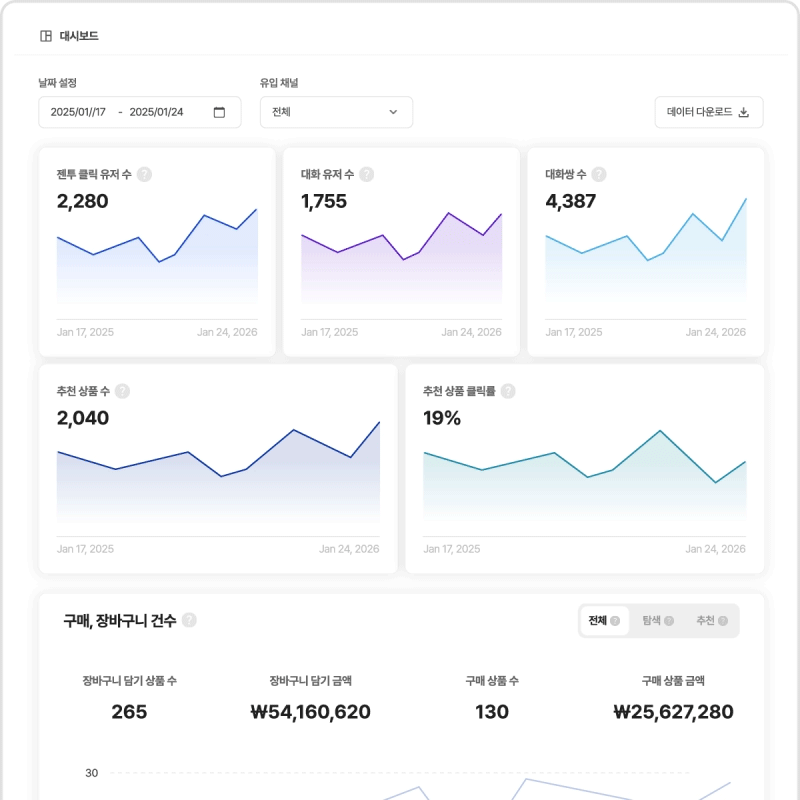Open the calendar icon in date field
Screen dimensions: 800x800
tap(219, 112)
